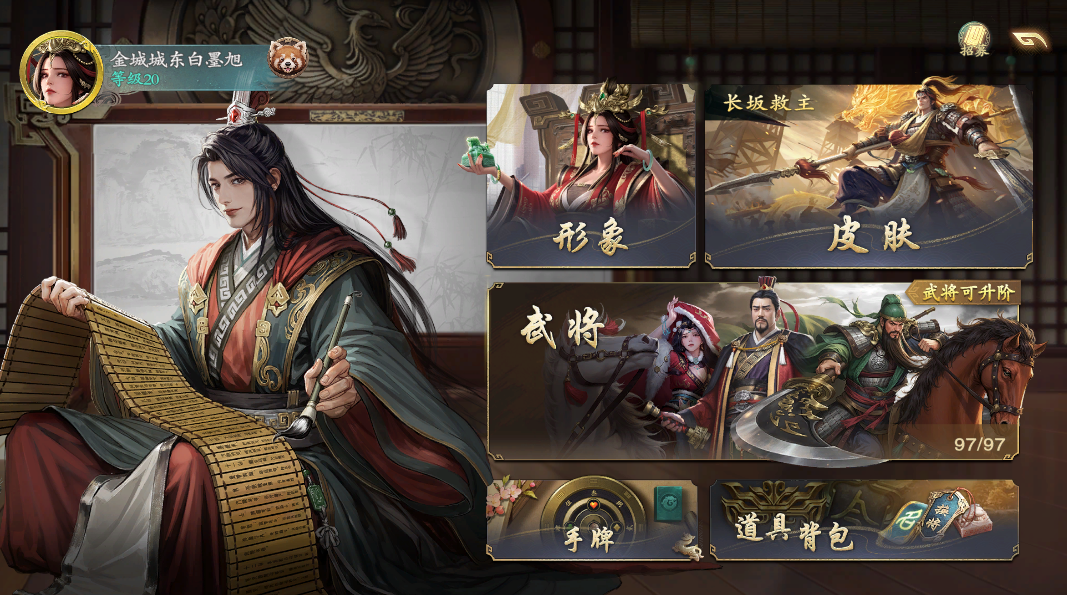Image resolution: width=1067 pixels, height=595 pixels.
Task: Tap the 武将可升阶 upgrade tag
Action: 964,293
